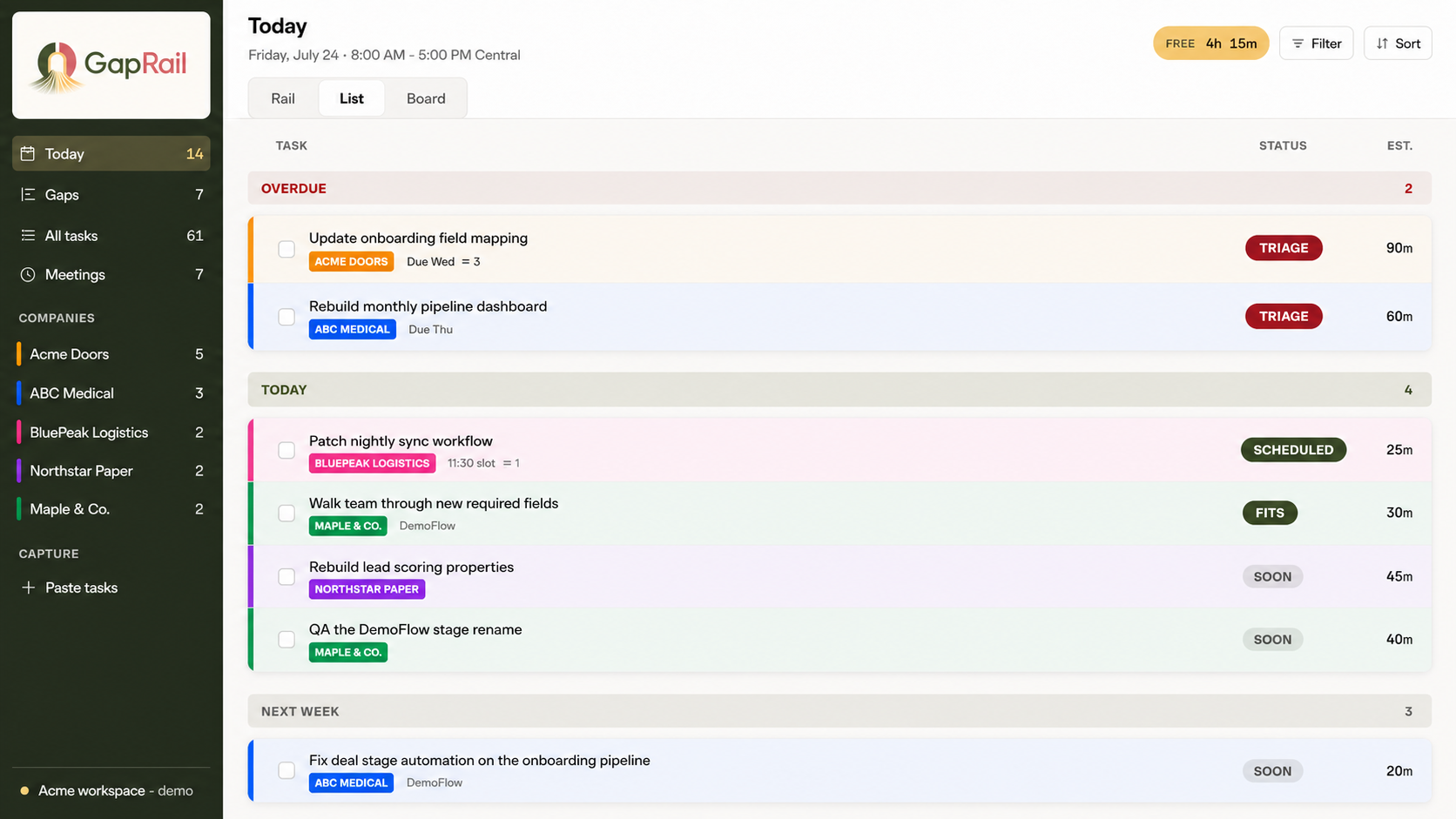The width and height of the screenshot is (1456, 819).
Task: Click SOON status on Rebuild lead scoring properties
Action: coord(1272,576)
